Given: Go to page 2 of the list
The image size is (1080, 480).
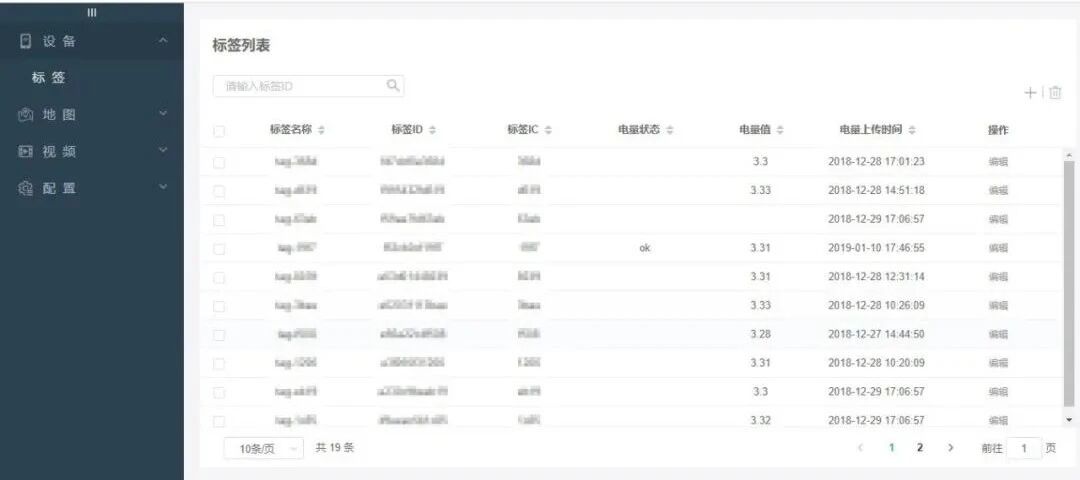Looking at the screenshot, I should (x=919, y=448).
